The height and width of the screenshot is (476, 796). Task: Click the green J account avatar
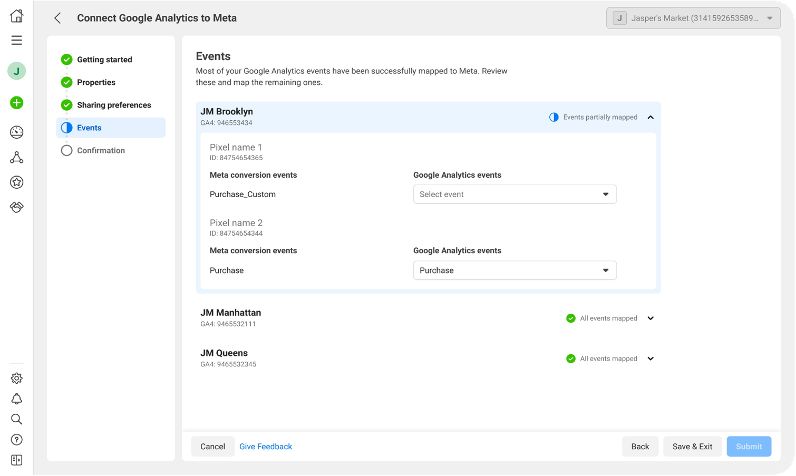coord(17,71)
